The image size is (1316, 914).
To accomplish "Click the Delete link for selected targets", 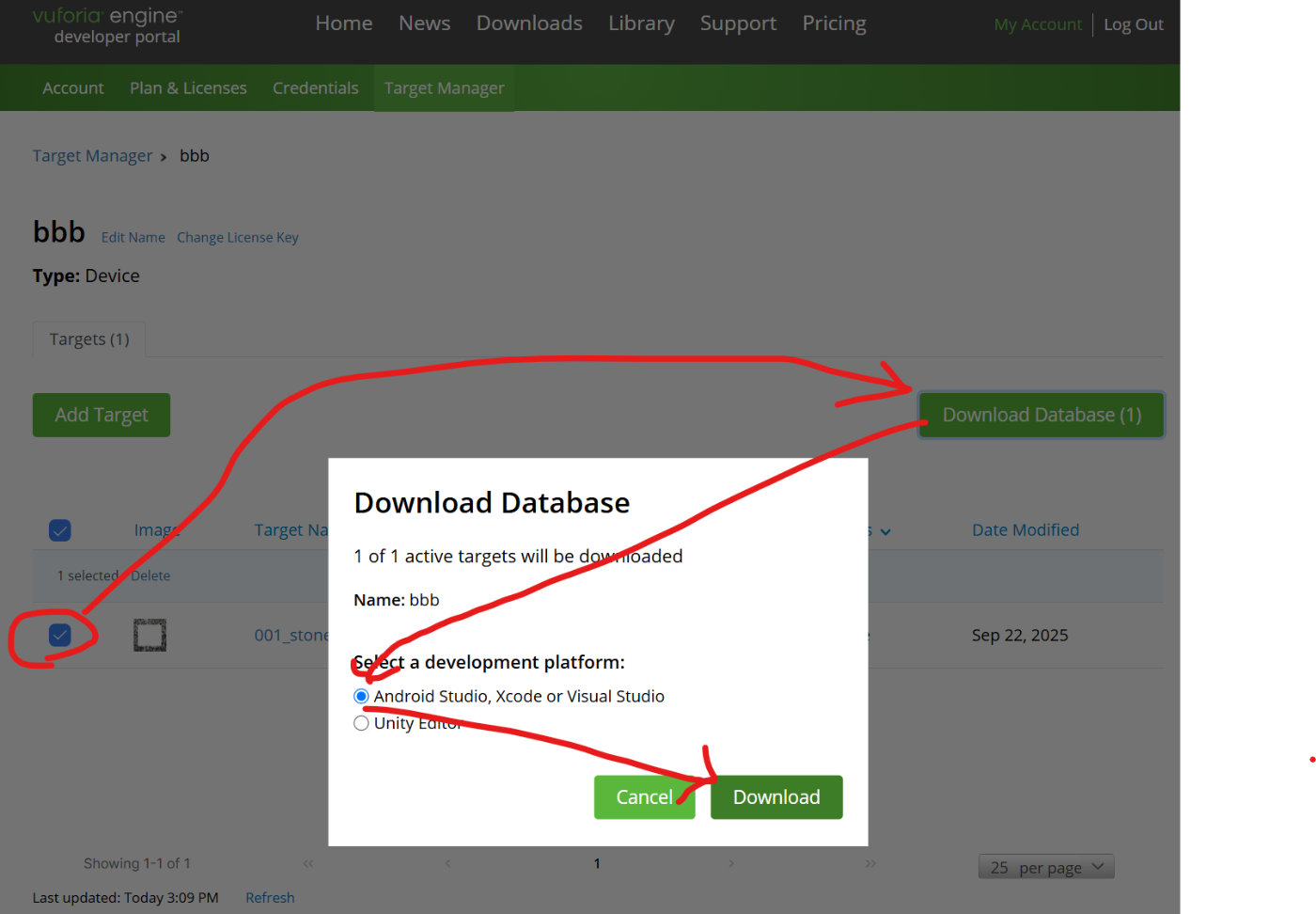I will pyautogui.click(x=150, y=575).
